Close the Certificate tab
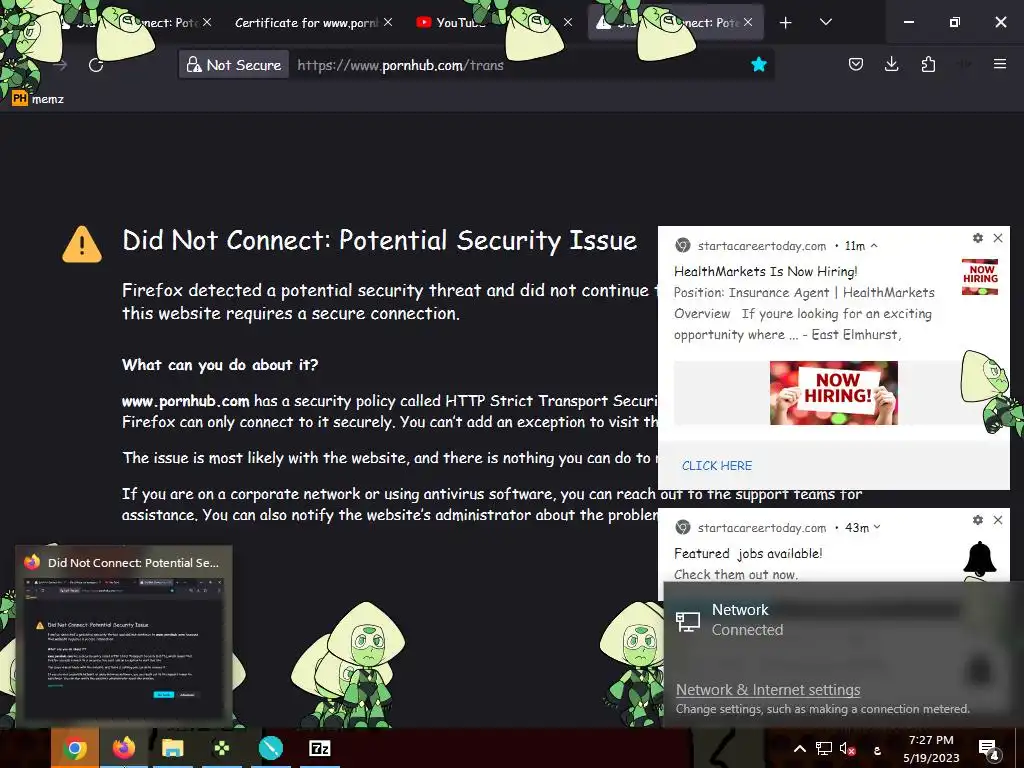Viewport: 1024px width, 768px height. coord(388,22)
